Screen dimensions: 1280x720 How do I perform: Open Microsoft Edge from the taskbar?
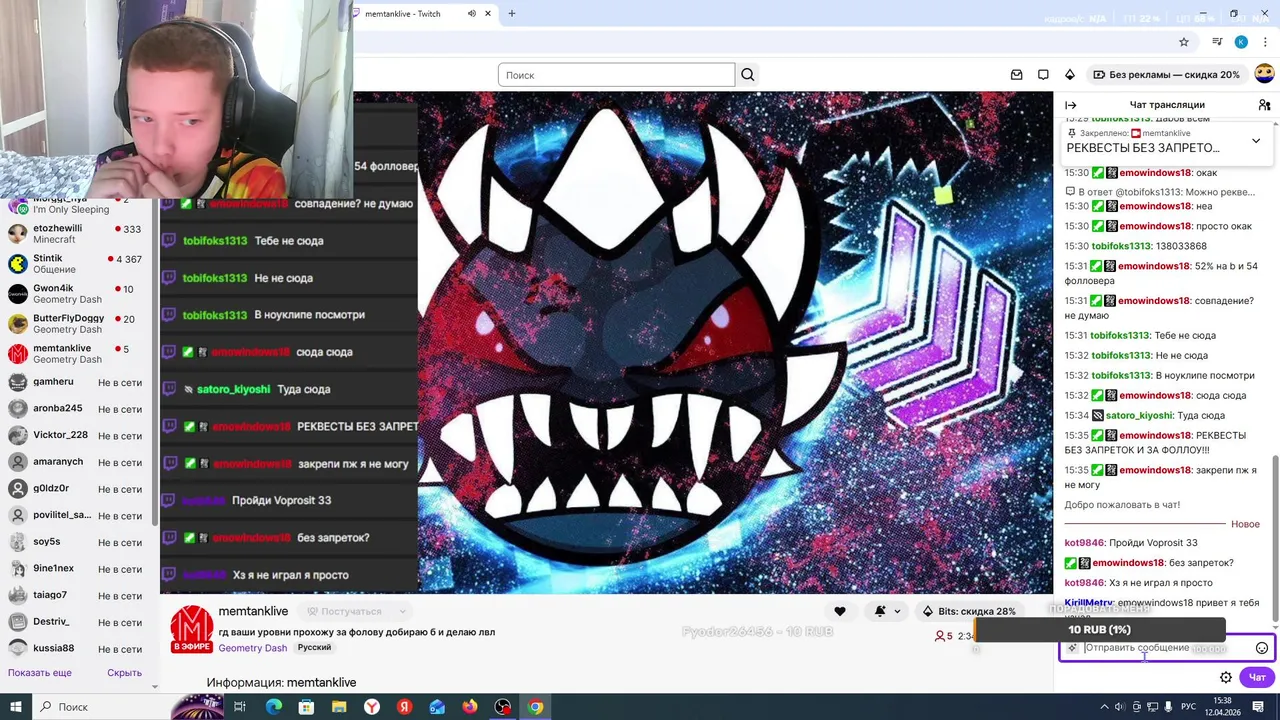point(273,707)
